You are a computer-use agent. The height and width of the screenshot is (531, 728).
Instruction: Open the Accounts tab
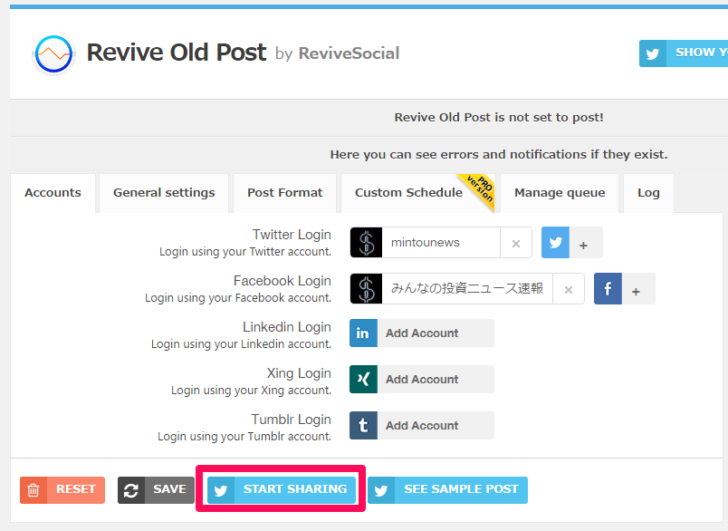(x=53, y=193)
